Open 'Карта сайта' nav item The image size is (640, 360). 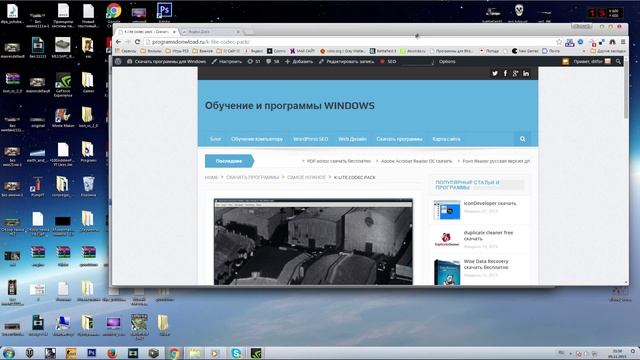(447, 139)
